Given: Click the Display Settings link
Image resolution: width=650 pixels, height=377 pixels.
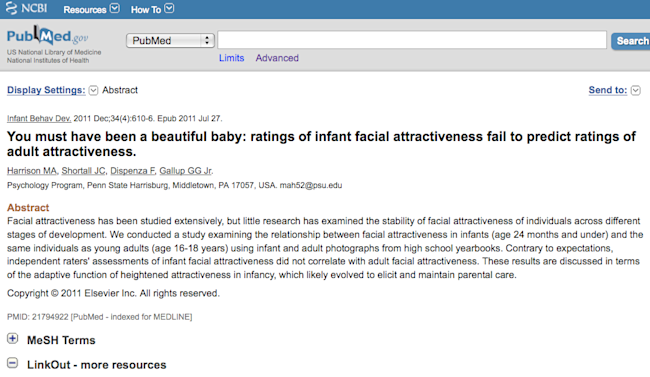Looking at the screenshot, I should tap(46, 90).
